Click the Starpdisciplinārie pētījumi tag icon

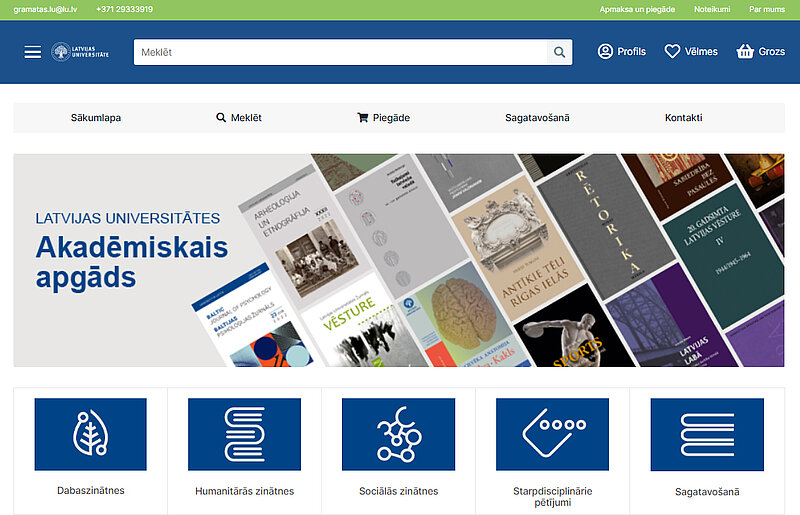coord(553,434)
